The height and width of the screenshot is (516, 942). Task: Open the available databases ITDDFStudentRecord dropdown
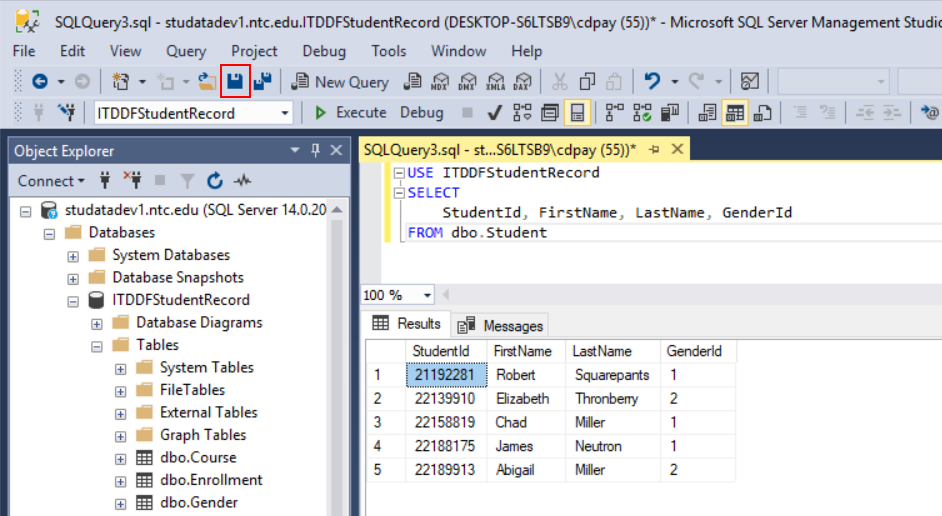click(x=284, y=113)
